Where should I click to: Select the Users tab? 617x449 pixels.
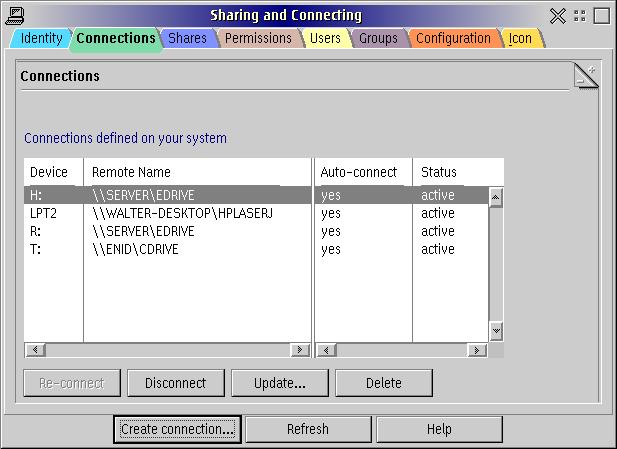(325, 39)
